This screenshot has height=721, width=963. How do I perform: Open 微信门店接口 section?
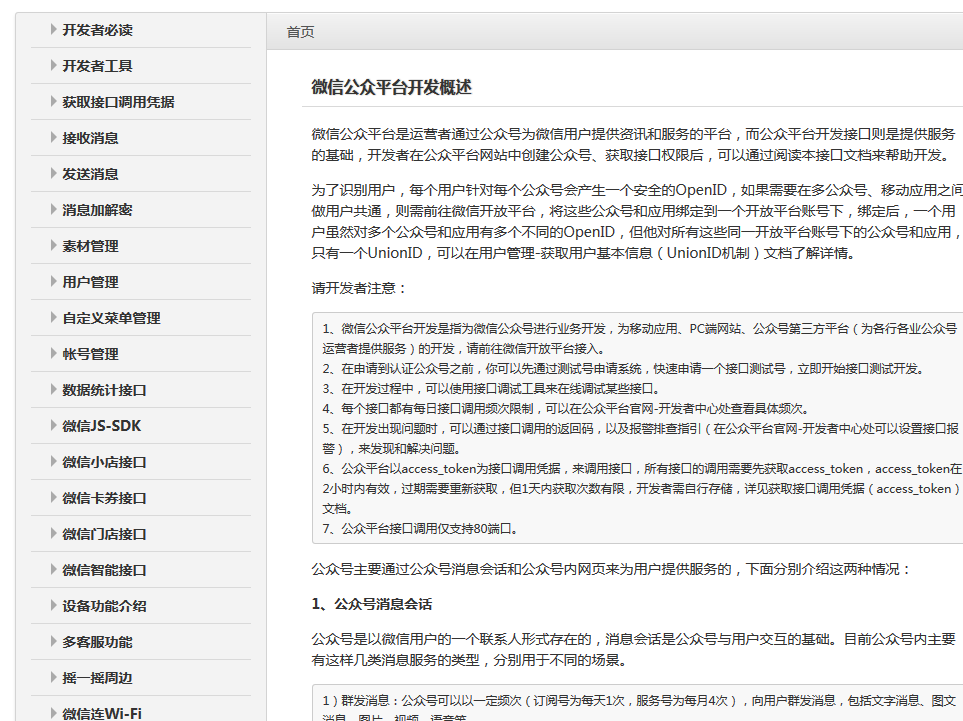click(x=104, y=534)
